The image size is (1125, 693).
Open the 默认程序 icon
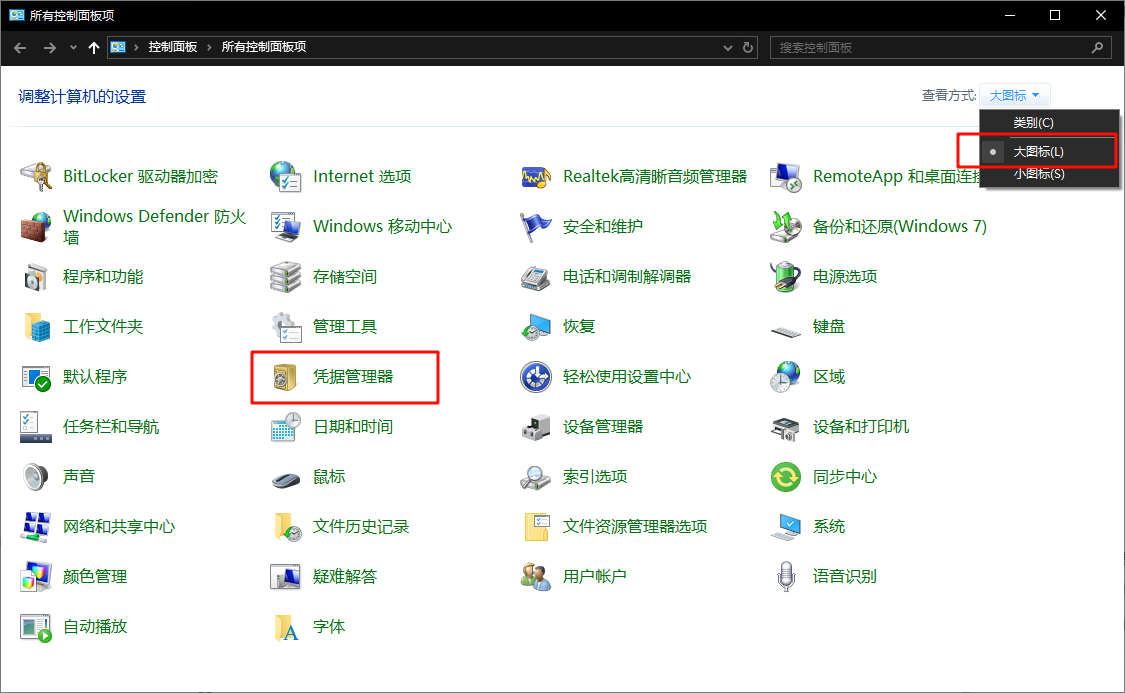(x=36, y=377)
